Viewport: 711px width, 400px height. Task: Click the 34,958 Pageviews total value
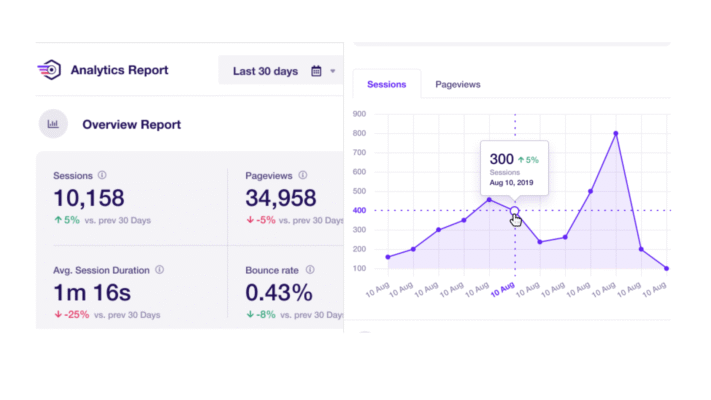pos(281,198)
